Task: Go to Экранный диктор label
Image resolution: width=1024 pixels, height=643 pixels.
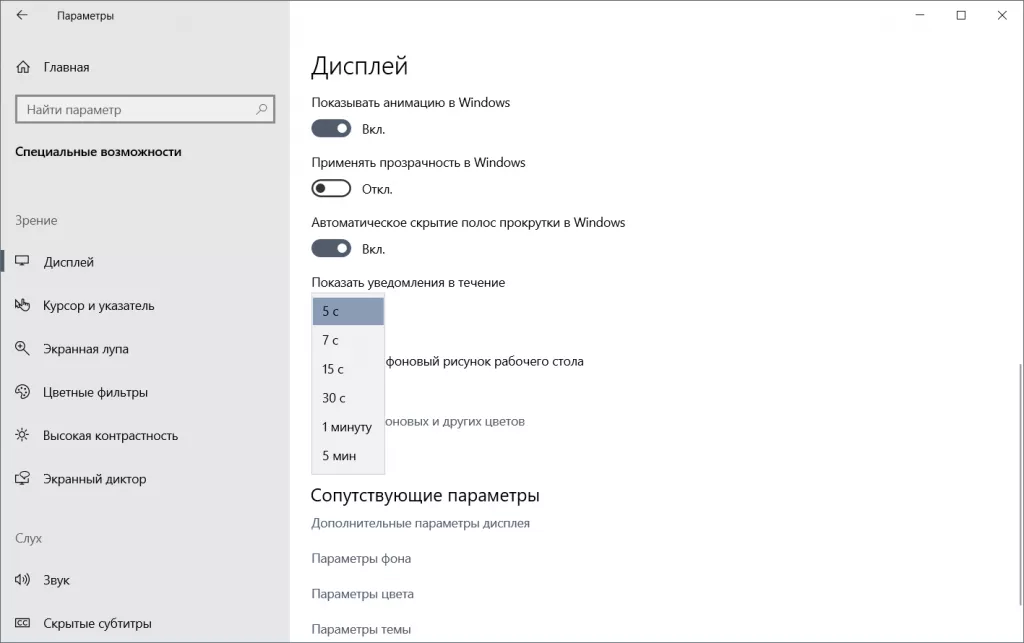Action: (x=95, y=479)
